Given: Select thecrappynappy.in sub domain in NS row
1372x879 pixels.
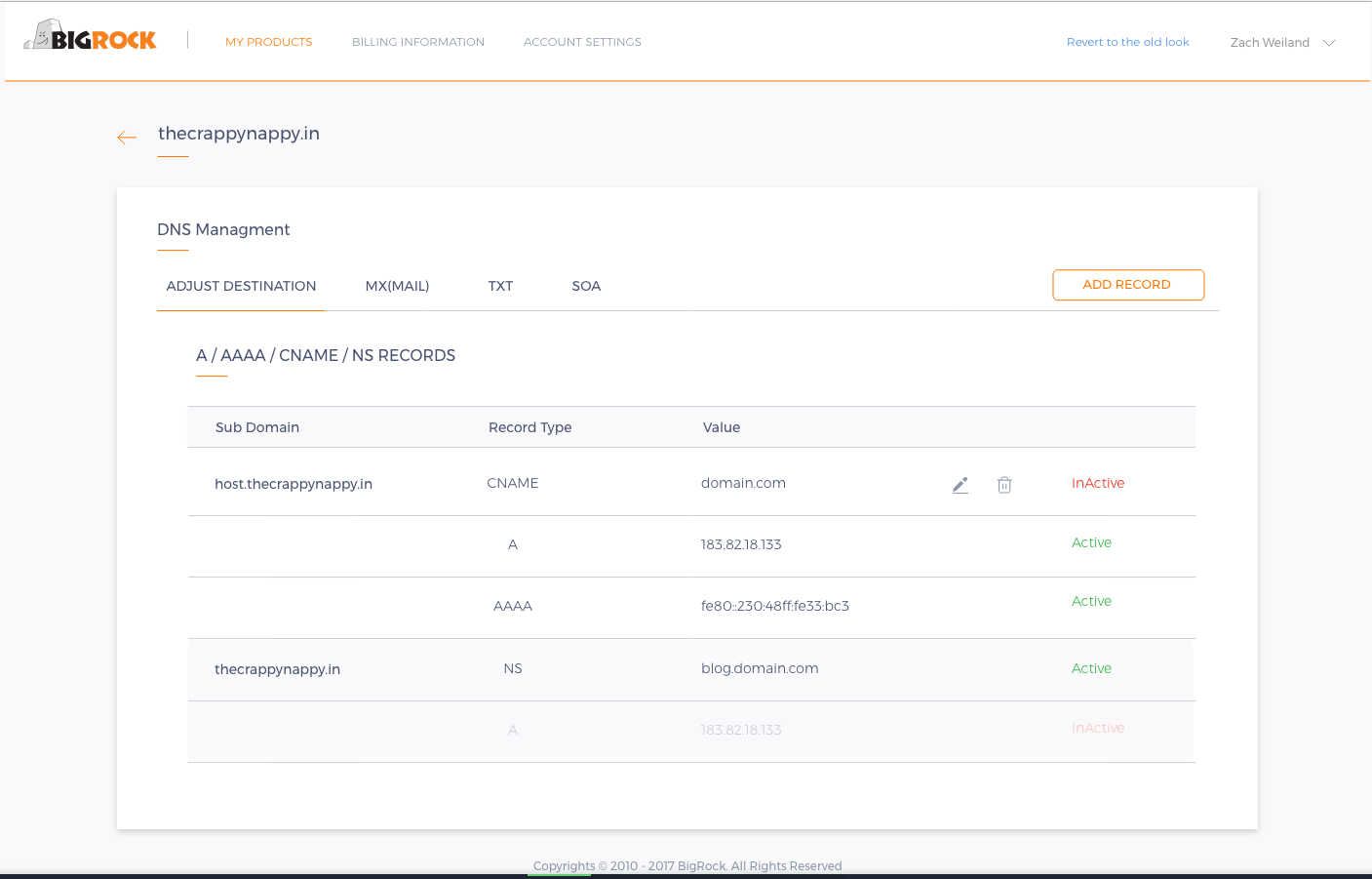Looking at the screenshot, I should pyautogui.click(x=277, y=669).
